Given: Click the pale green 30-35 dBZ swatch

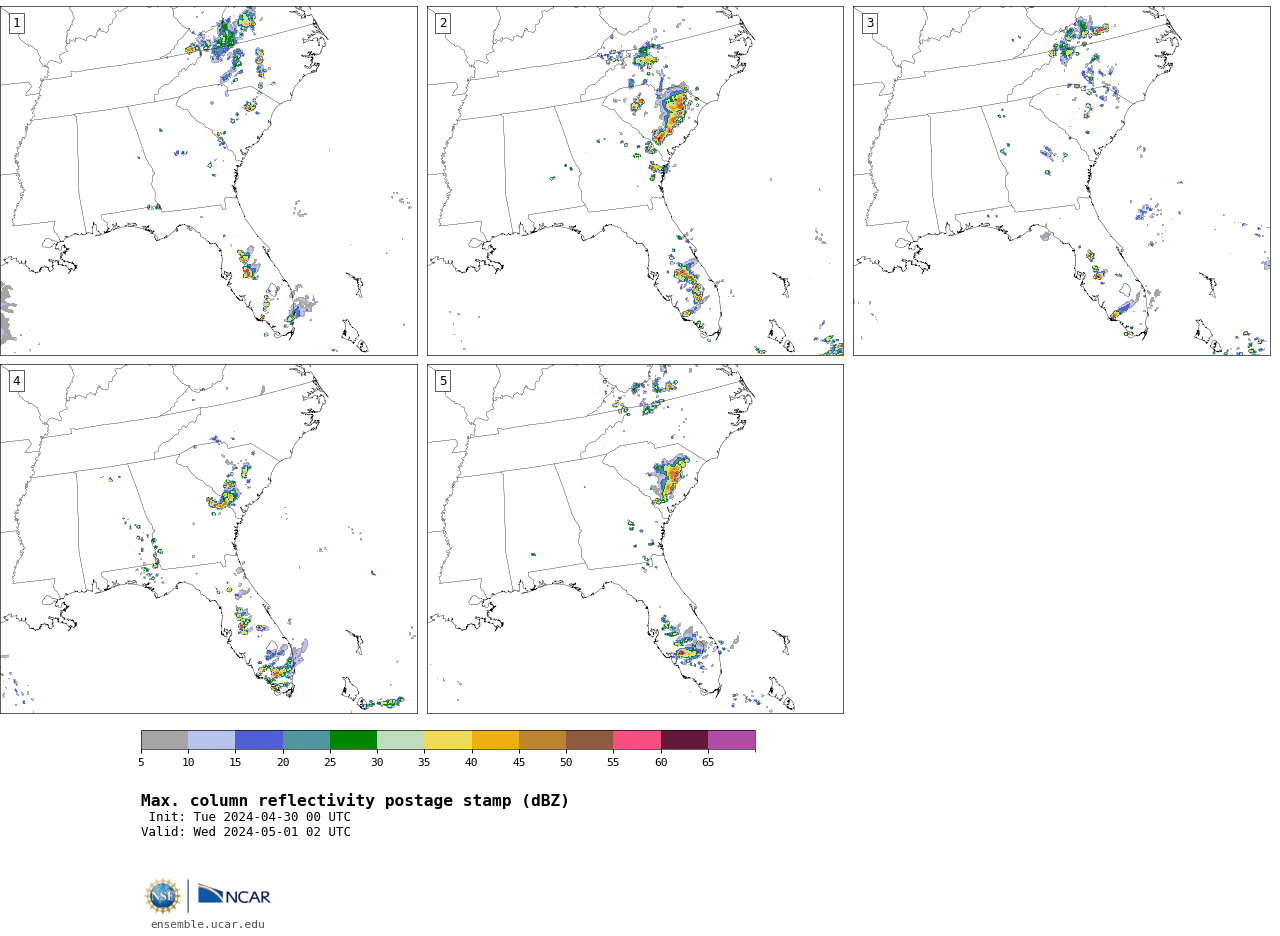Looking at the screenshot, I should point(400,740).
